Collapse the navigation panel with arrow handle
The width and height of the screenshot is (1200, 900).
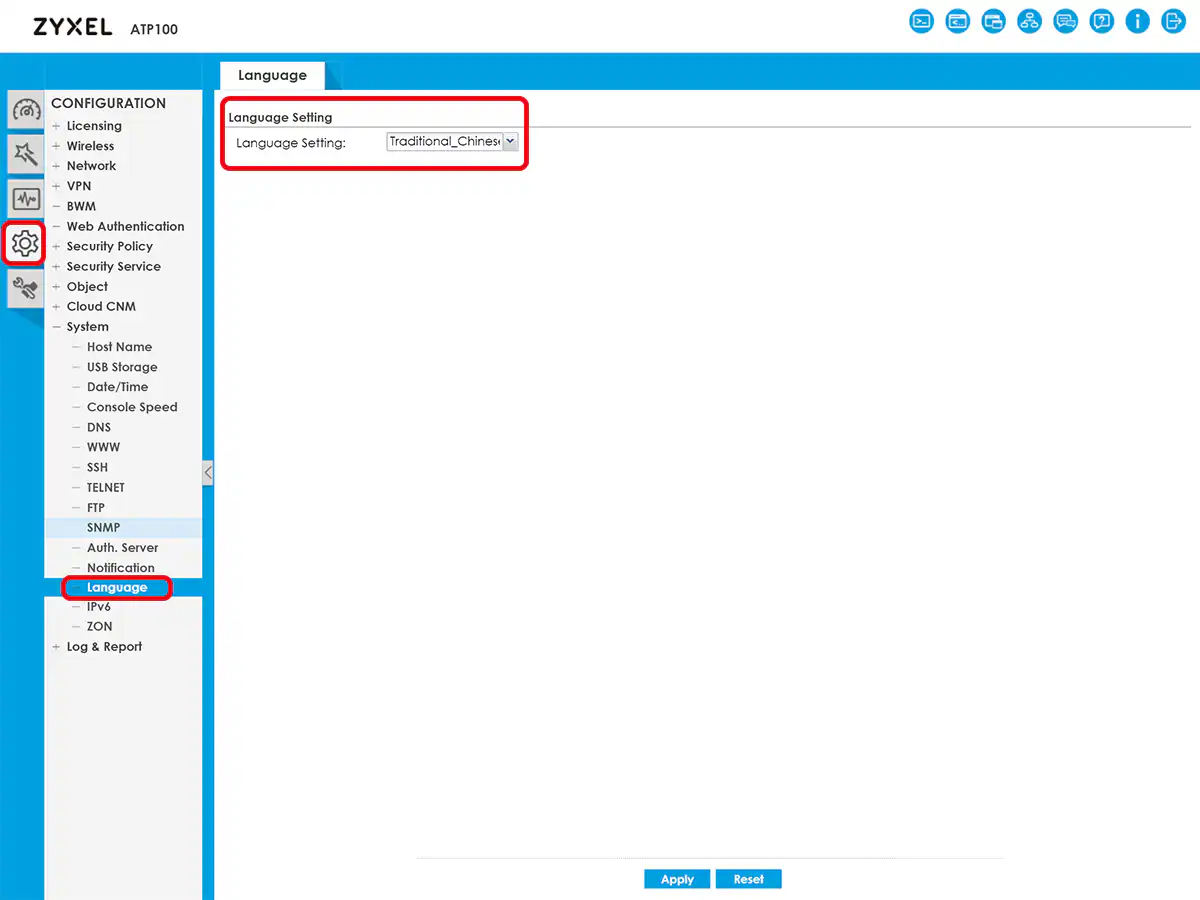[207, 473]
